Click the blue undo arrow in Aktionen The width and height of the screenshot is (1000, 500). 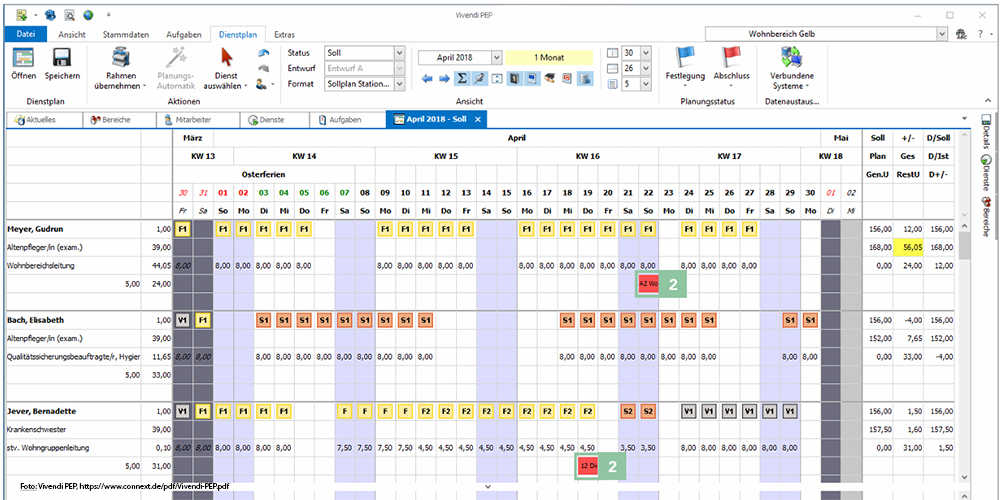[263, 54]
